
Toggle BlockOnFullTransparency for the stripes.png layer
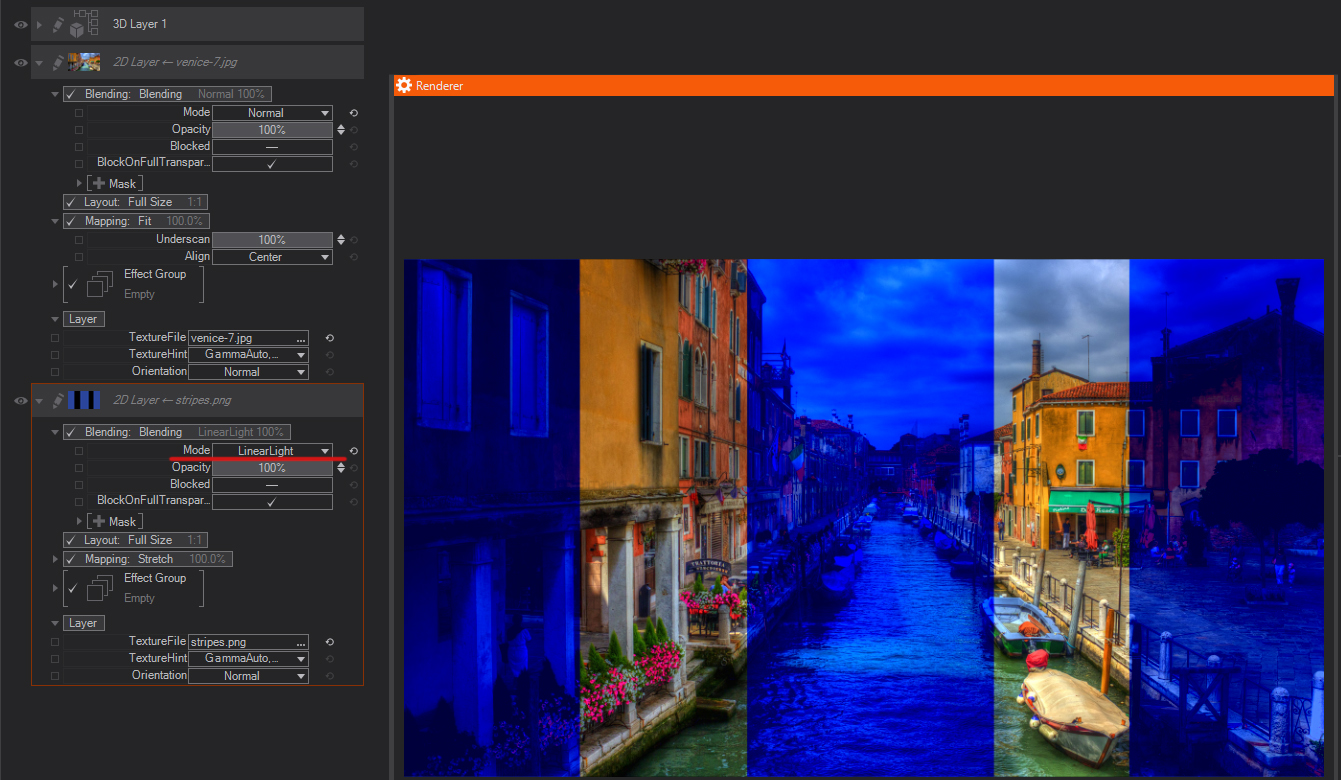pos(272,501)
